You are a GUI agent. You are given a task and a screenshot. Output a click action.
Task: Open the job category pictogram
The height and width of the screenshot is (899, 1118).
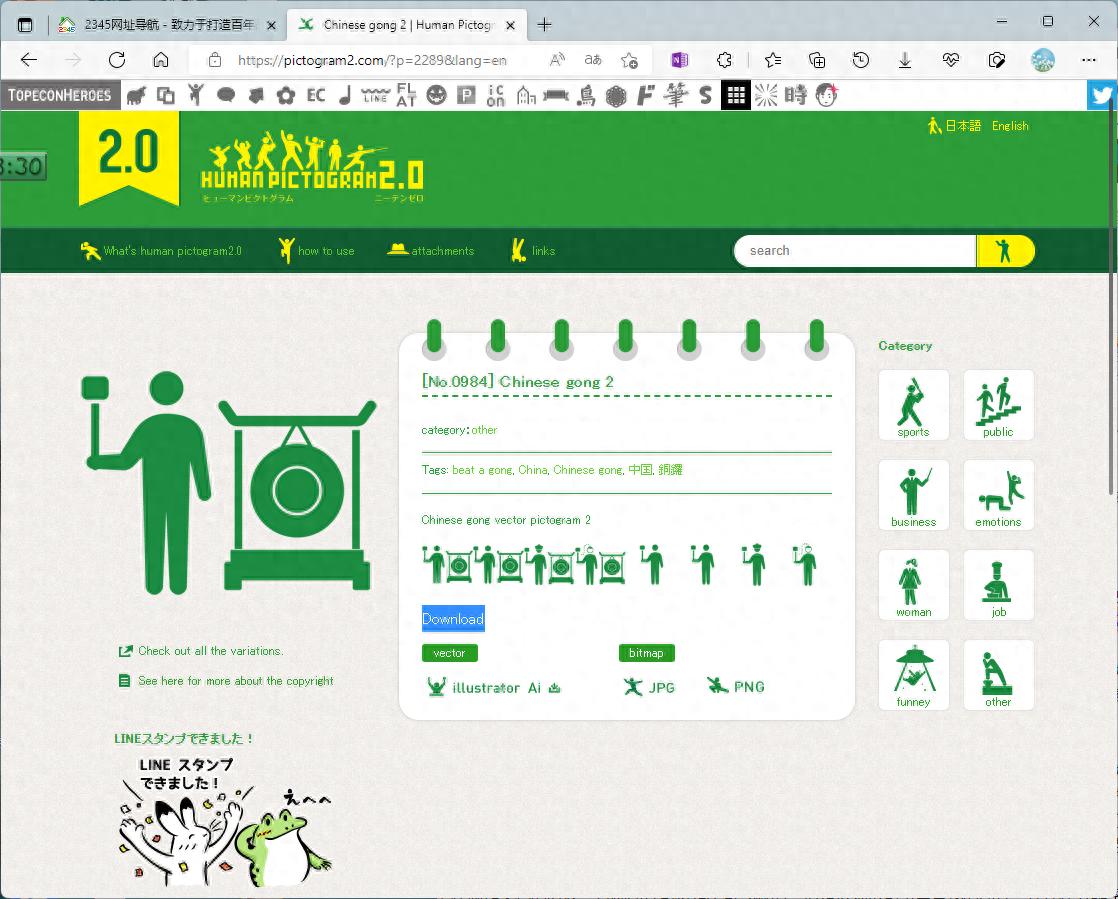(x=998, y=585)
